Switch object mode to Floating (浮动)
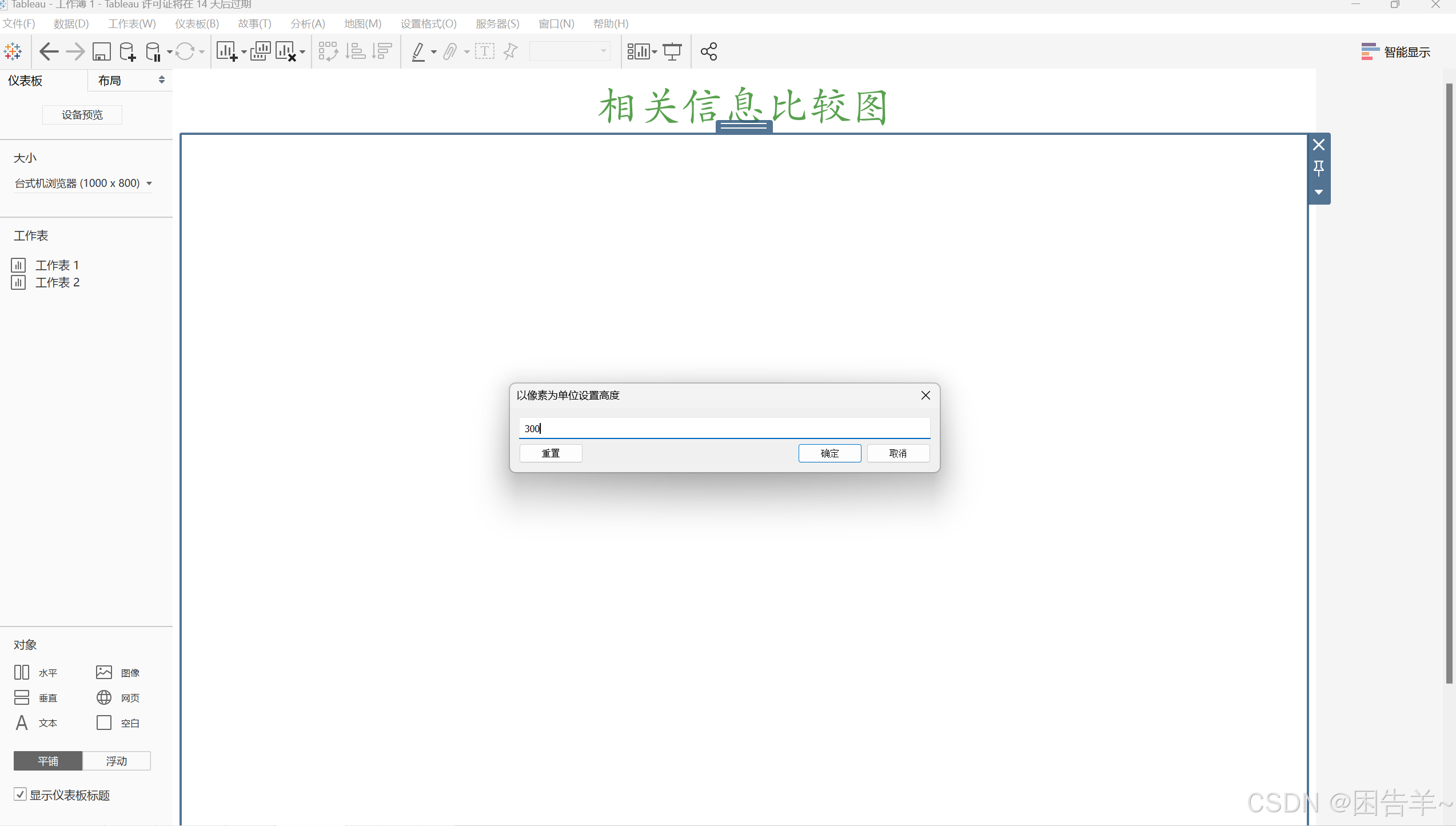Image resolution: width=1456 pixels, height=826 pixels. point(117,761)
